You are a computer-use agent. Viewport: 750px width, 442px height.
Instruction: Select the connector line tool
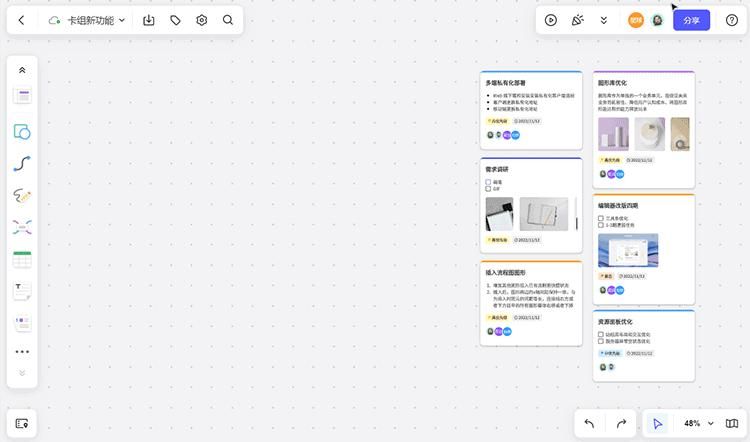tap(22, 164)
